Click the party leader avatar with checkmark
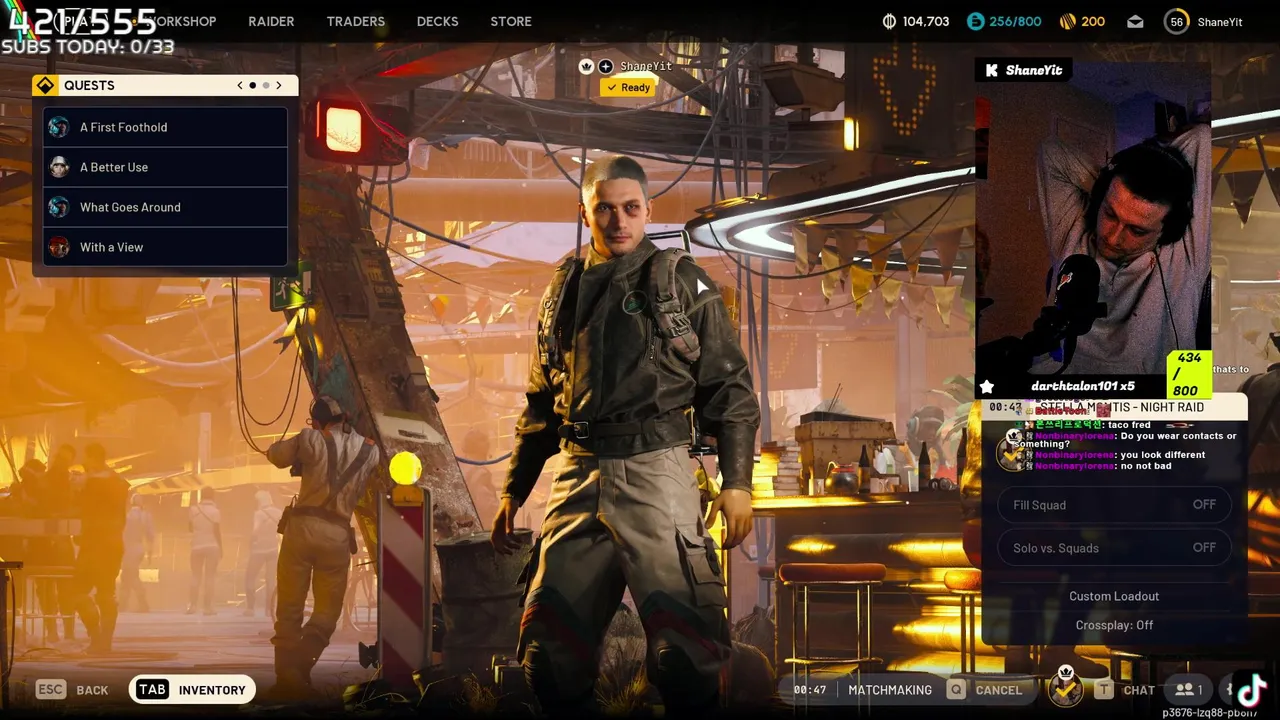Viewport: 1280px width, 720px height. 1065,687
